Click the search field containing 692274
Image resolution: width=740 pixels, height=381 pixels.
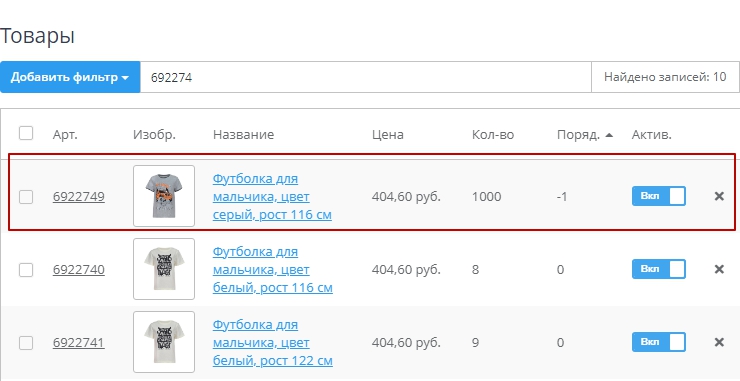(366, 77)
